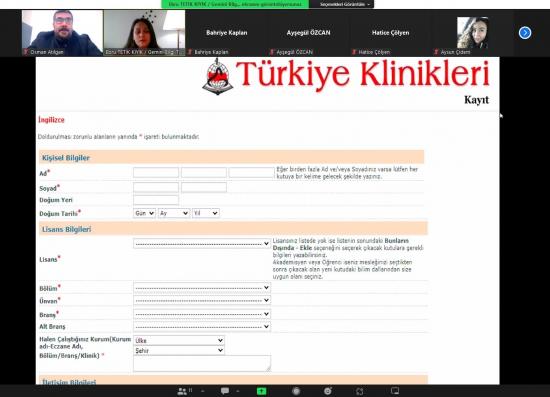Click the whiteboard icon in Zoom toolbar

(x=395, y=391)
